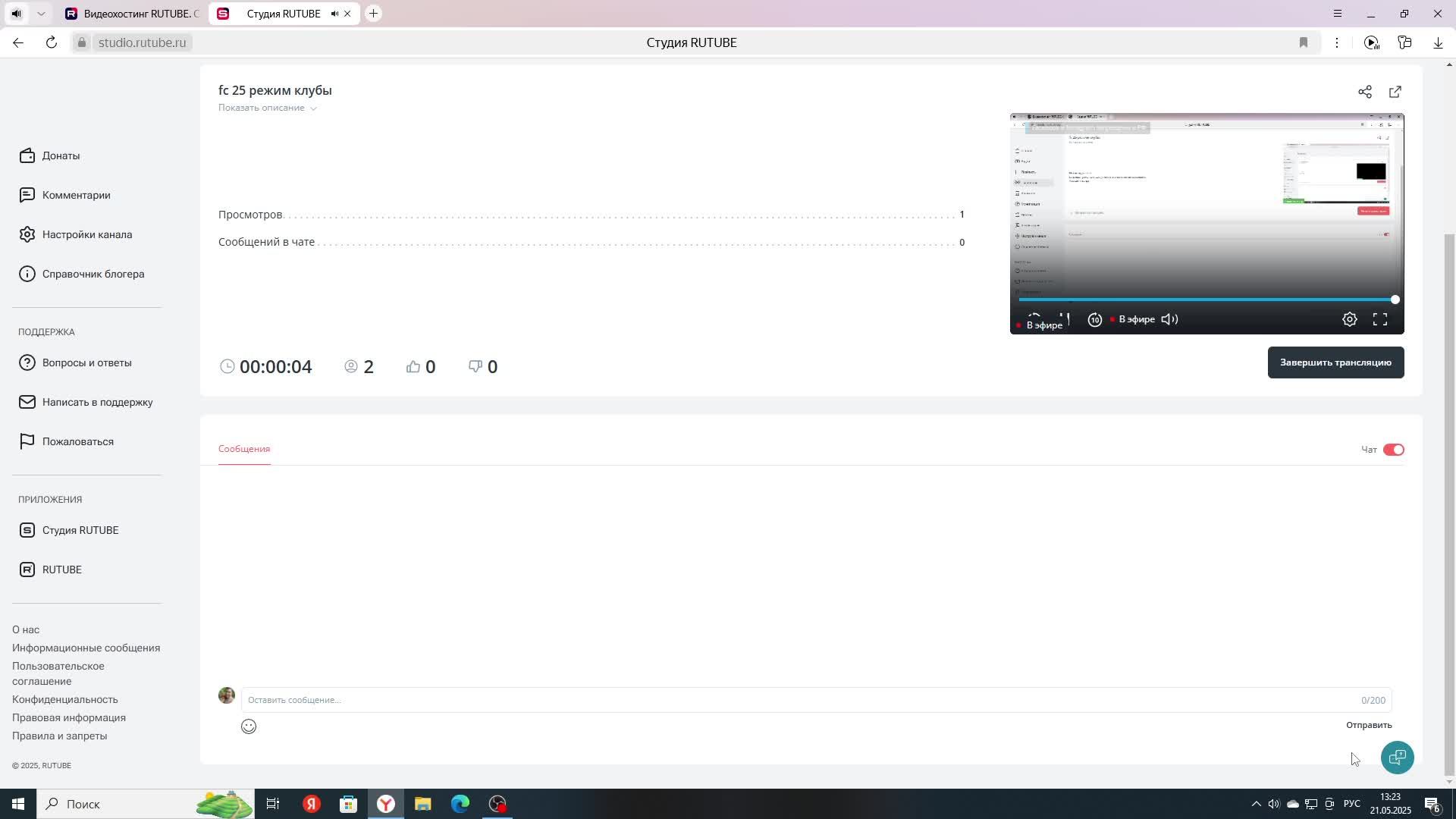This screenshot has width=1456, height=819.
Task: Click the chat user avatar
Action: [227, 695]
